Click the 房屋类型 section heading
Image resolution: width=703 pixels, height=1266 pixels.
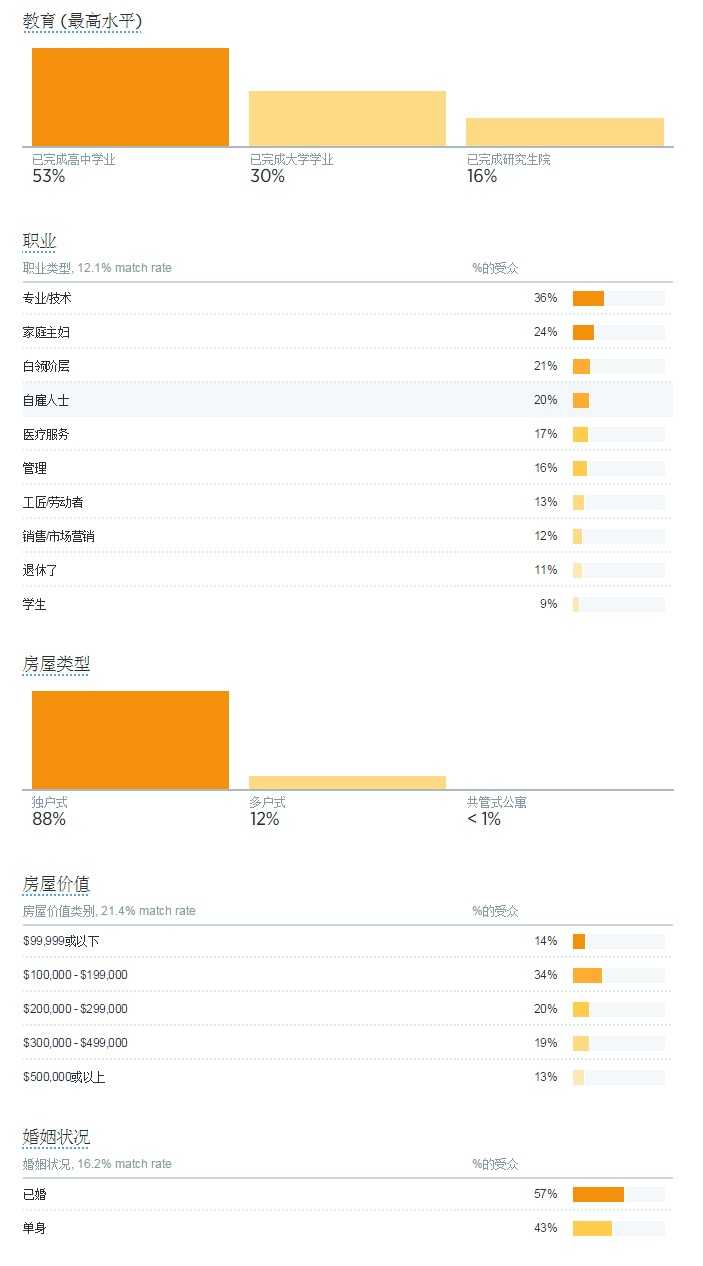click(56, 664)
